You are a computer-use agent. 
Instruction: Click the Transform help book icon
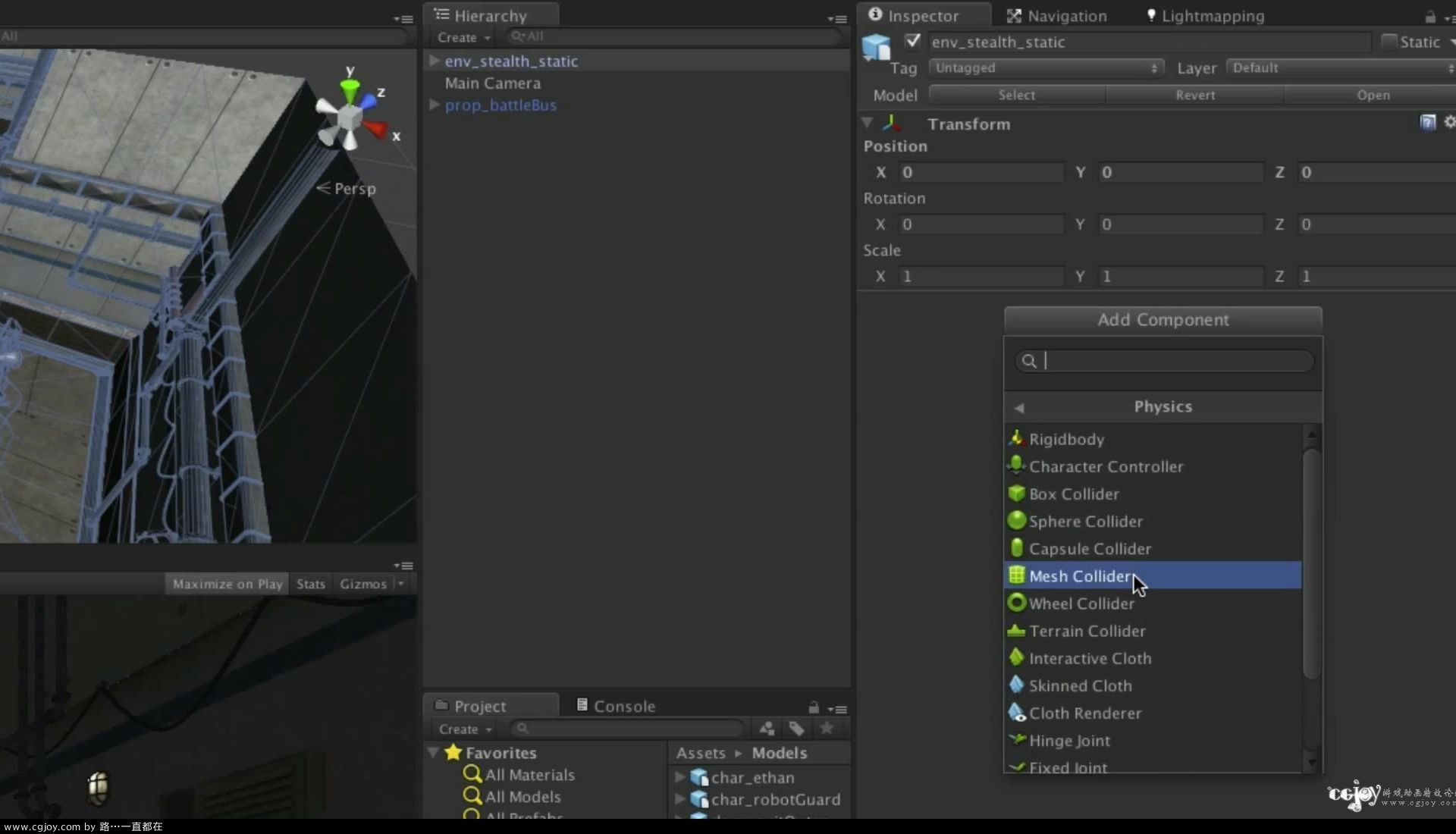(x=1427, y=122)
